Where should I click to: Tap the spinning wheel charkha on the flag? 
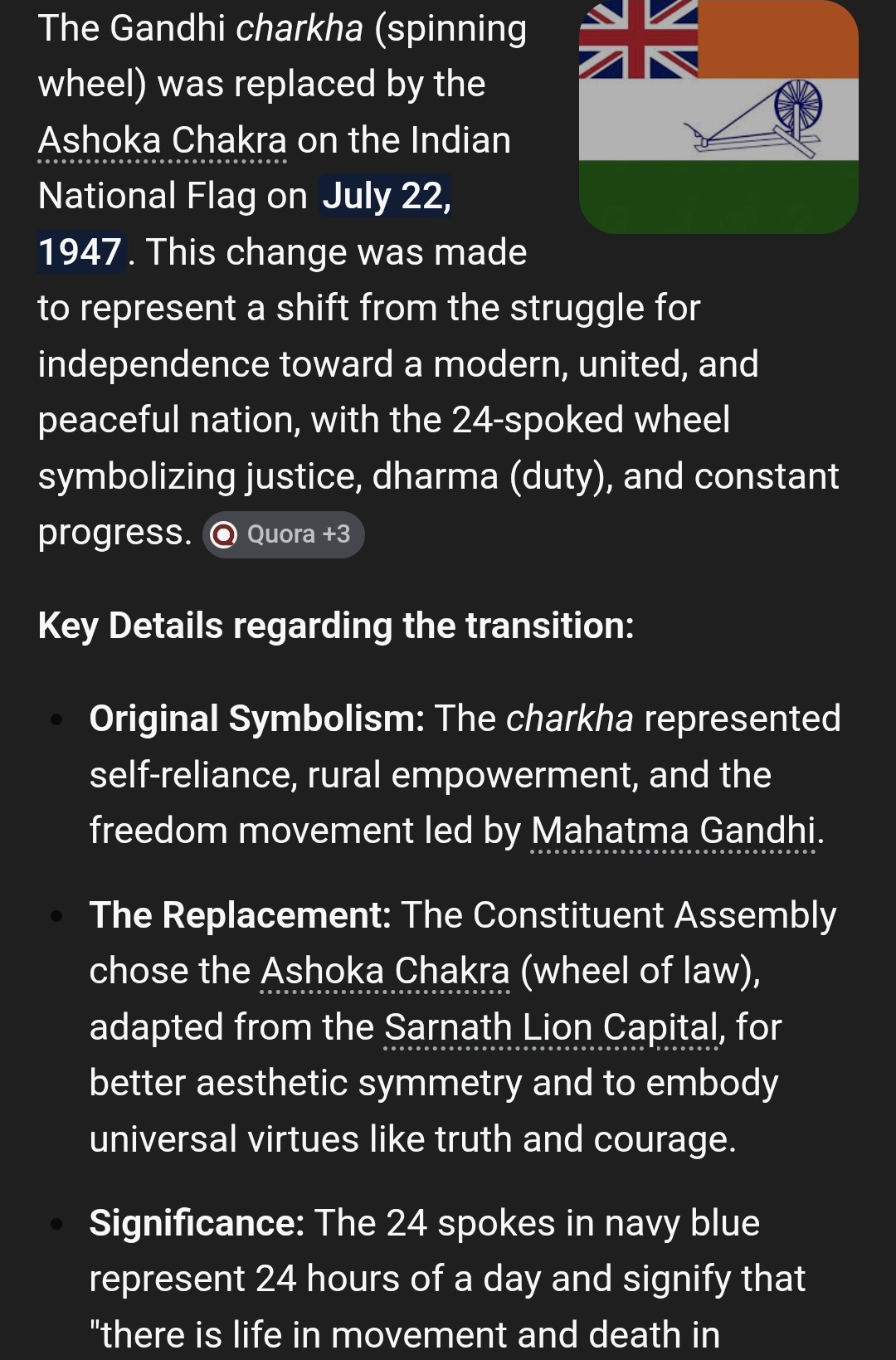pos(755,119)
